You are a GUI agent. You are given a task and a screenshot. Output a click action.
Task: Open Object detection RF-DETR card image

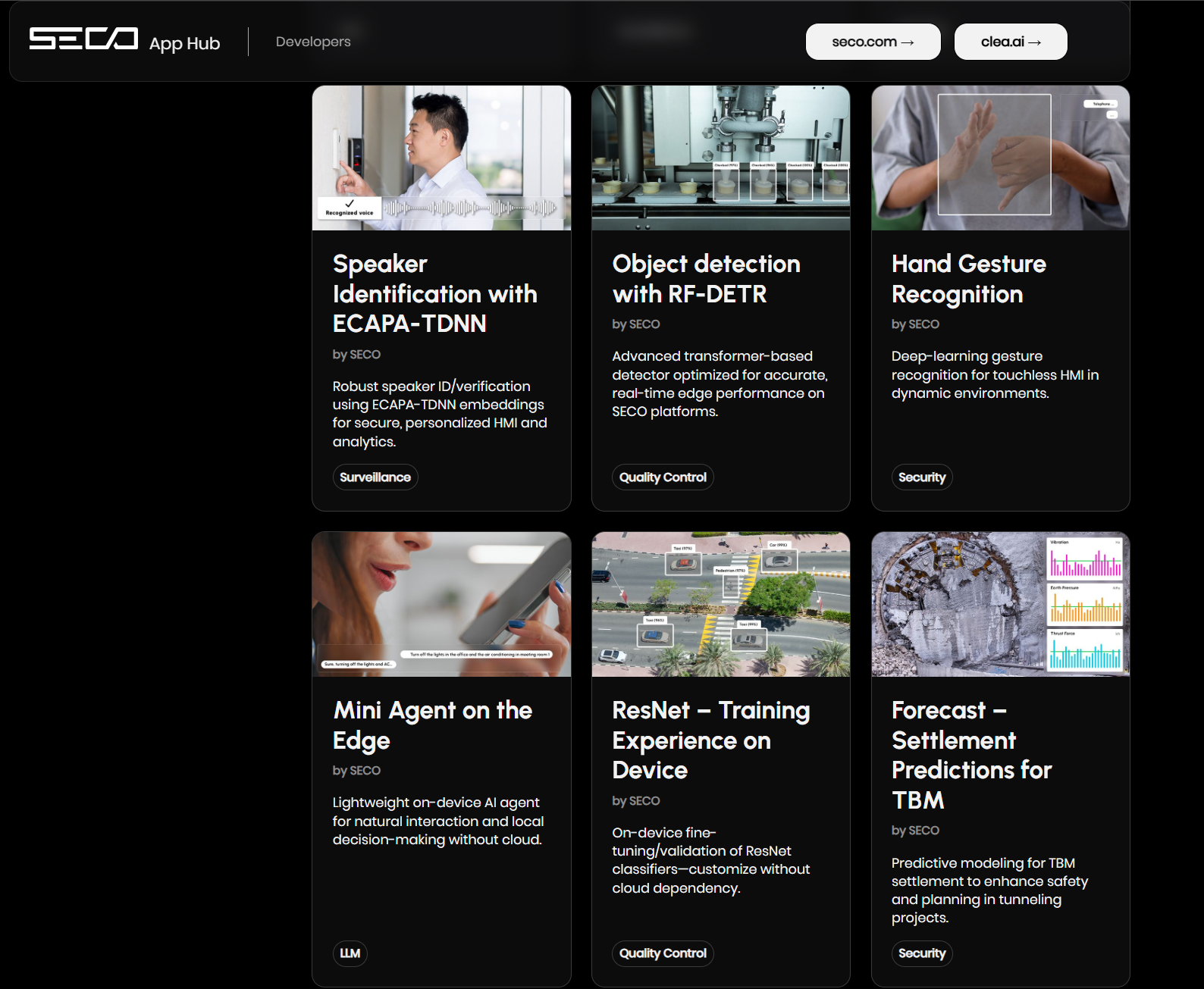click(721, 158)
